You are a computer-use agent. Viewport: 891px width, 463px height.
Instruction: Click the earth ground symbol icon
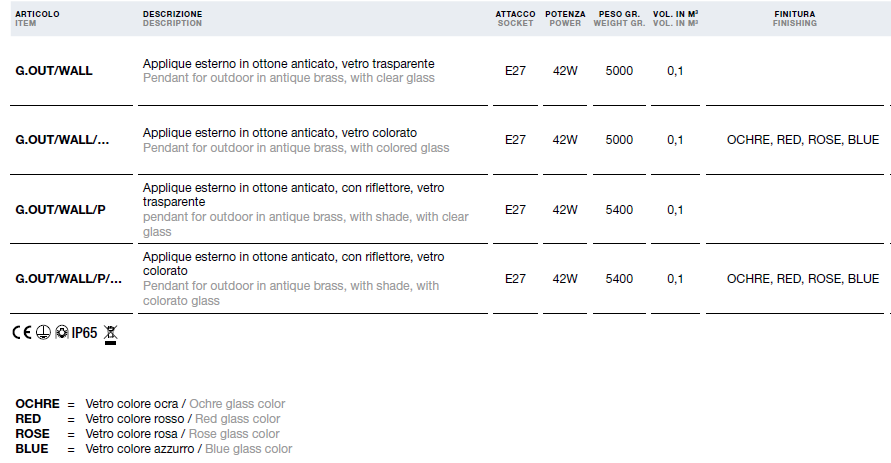(43, 333)
